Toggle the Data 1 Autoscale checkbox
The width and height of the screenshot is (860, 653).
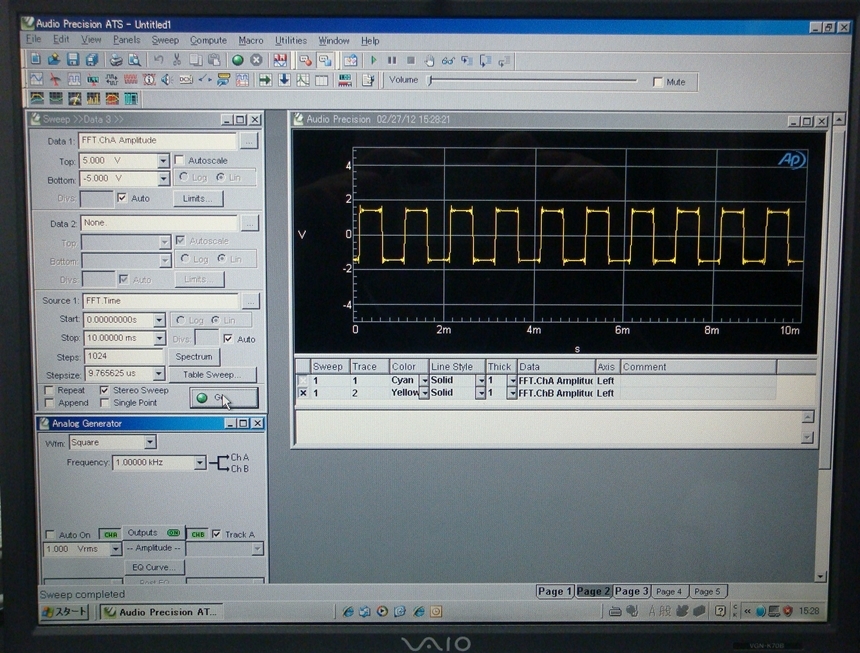pyautogui.click(x=179, y=160)
